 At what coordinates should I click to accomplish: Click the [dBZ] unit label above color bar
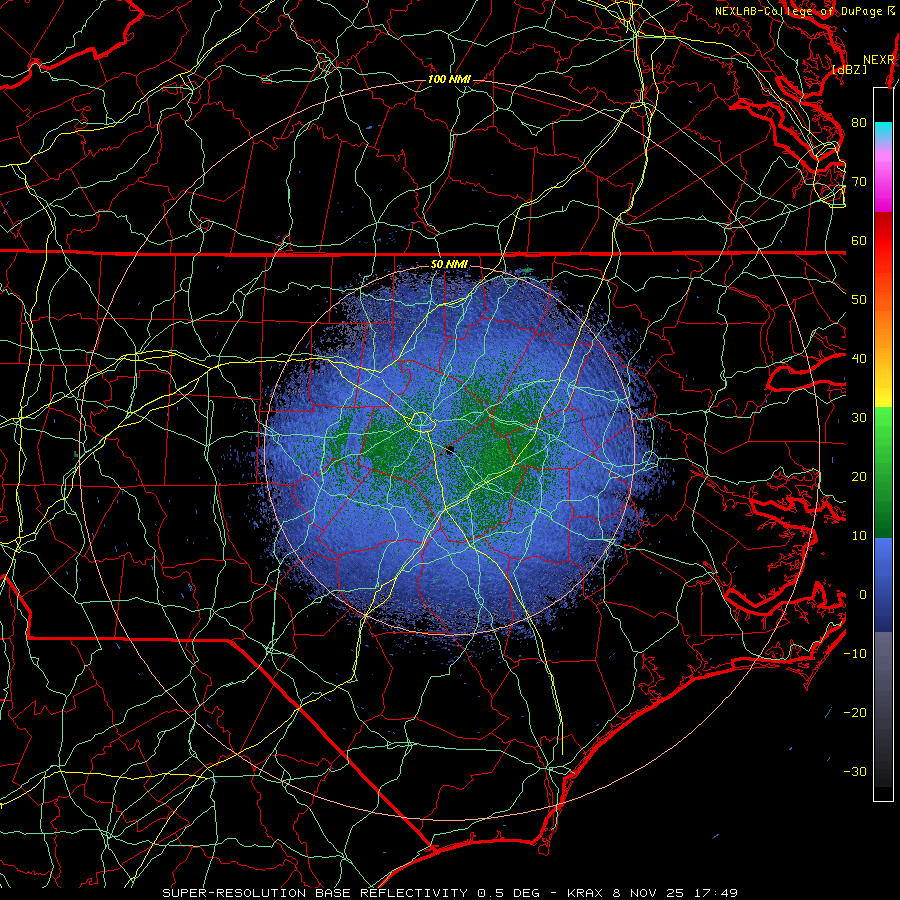point(849,70)
